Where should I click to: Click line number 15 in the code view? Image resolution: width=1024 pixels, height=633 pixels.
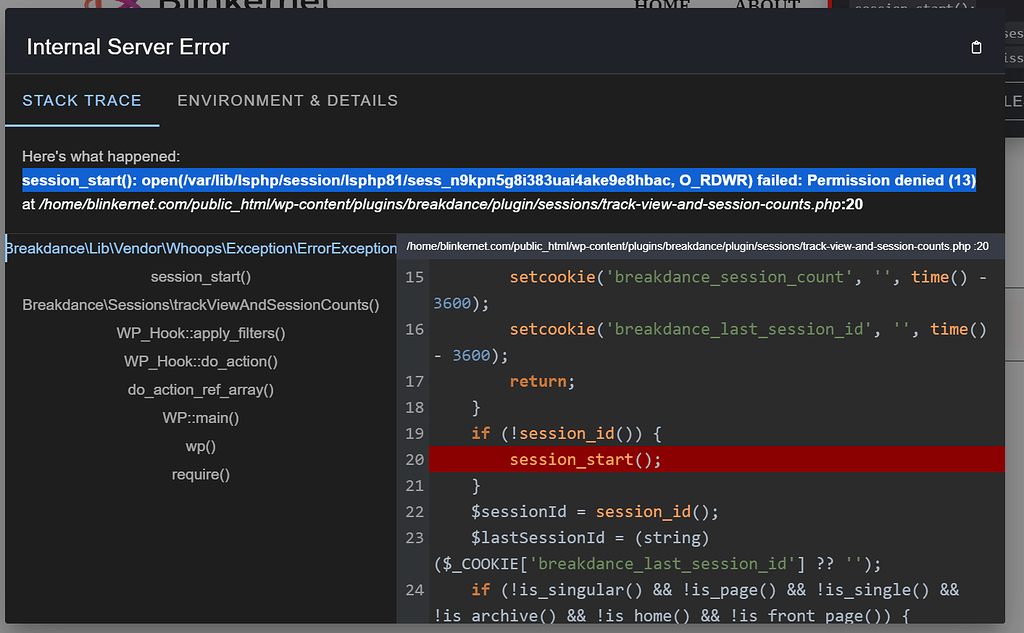click(x=414, y=277)
